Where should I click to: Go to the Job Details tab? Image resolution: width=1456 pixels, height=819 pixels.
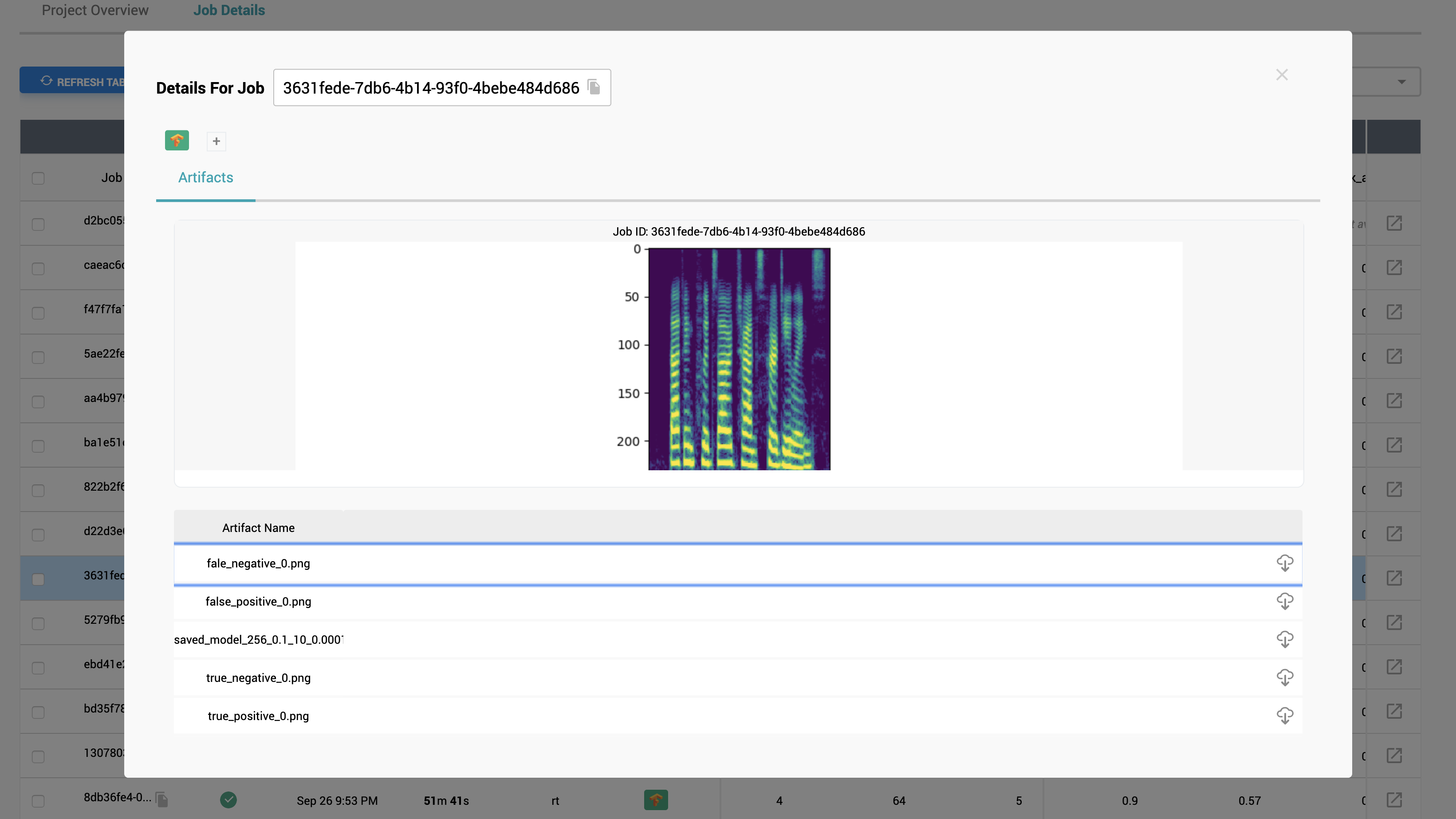click(x=229, y=10)
